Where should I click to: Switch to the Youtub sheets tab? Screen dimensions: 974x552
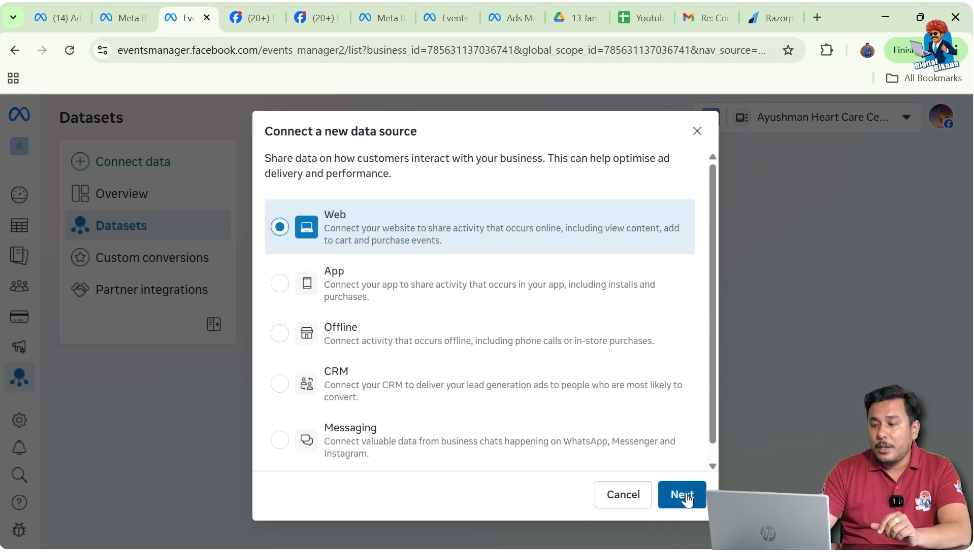click(x=642, y=17)
